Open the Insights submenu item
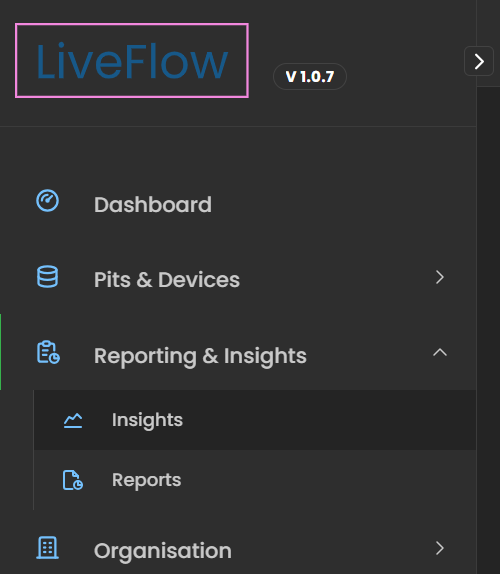The width and height of the screenshot is (500, 574). [255, 420]
